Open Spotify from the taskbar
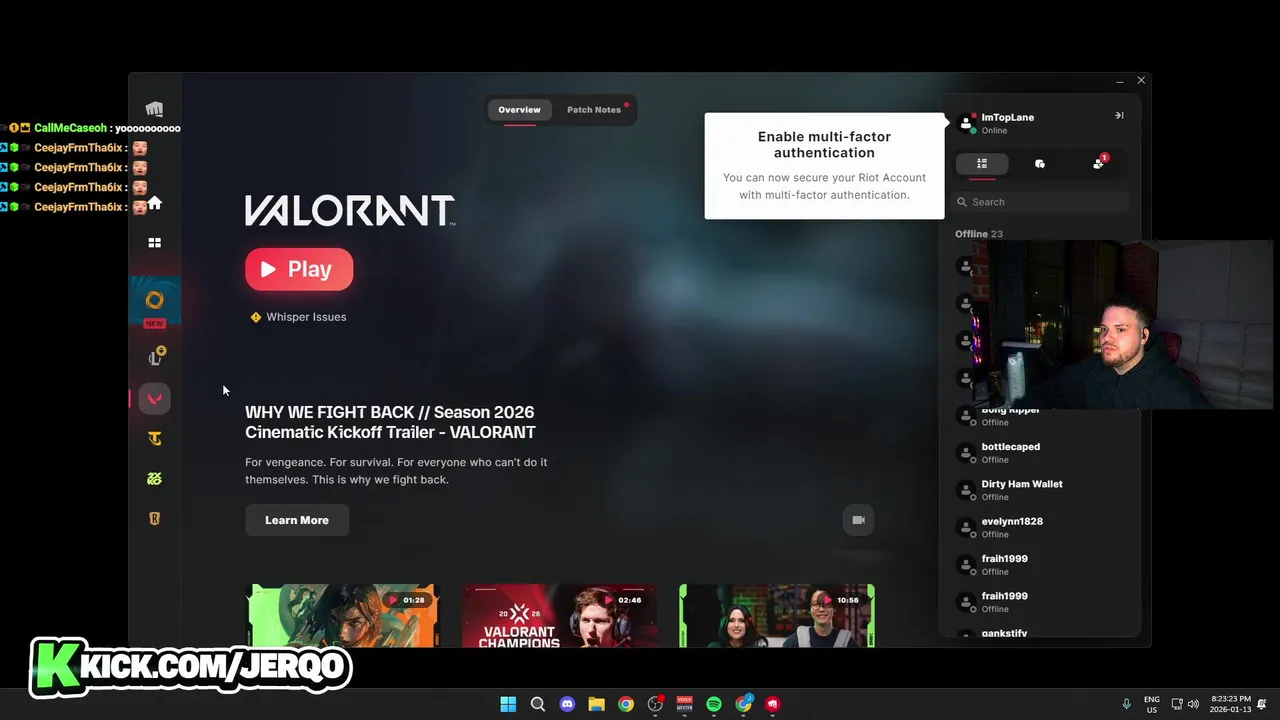This screenshot has width=1280, height=720. click(x=714, y=704)
